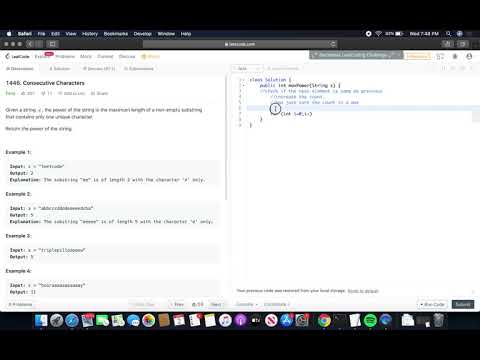Go to the Next problem
This screenshot has height=360, width=480.
[x=216, y=304]
